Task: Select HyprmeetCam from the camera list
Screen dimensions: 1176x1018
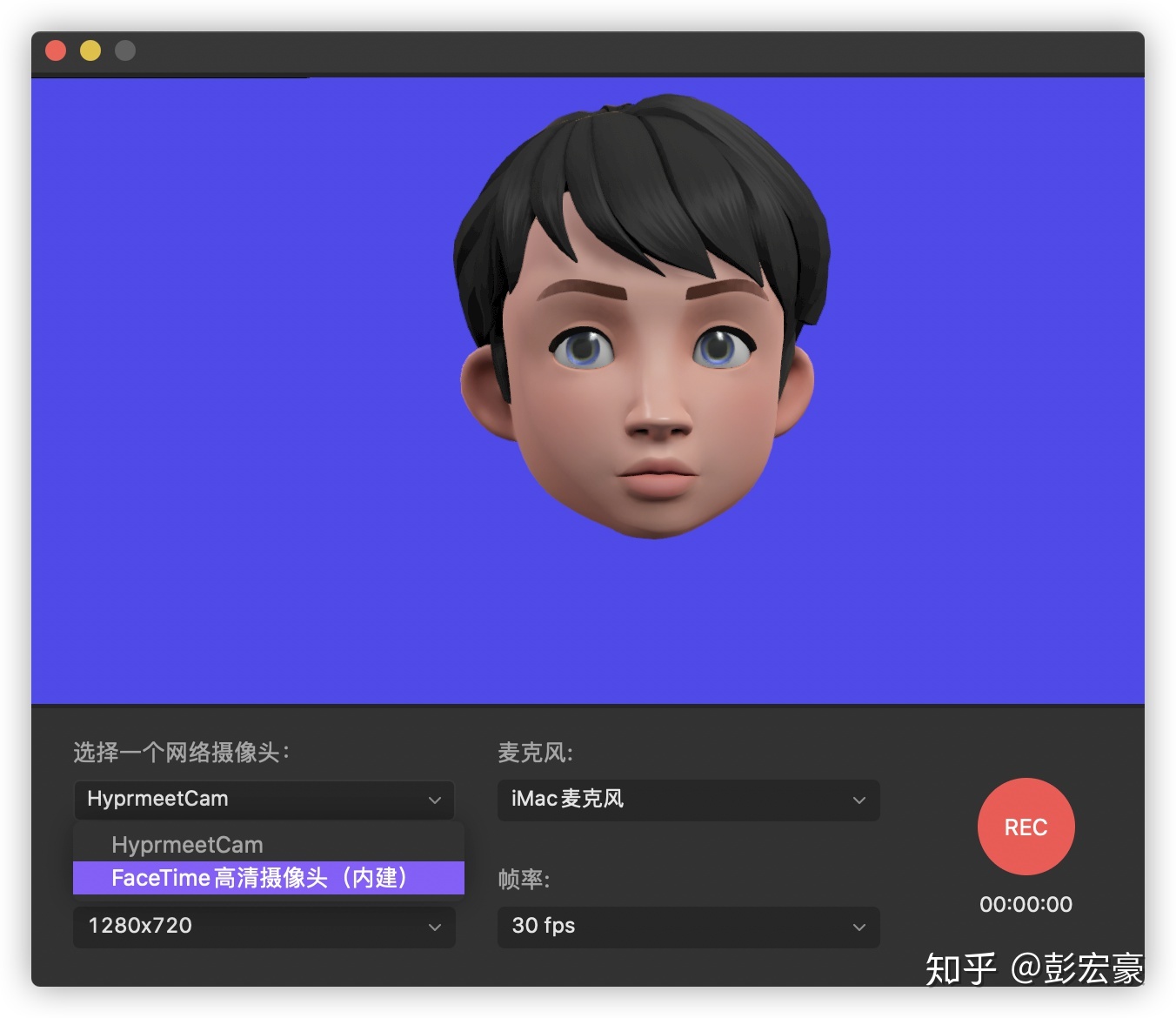Action: [x=269, y=845]
